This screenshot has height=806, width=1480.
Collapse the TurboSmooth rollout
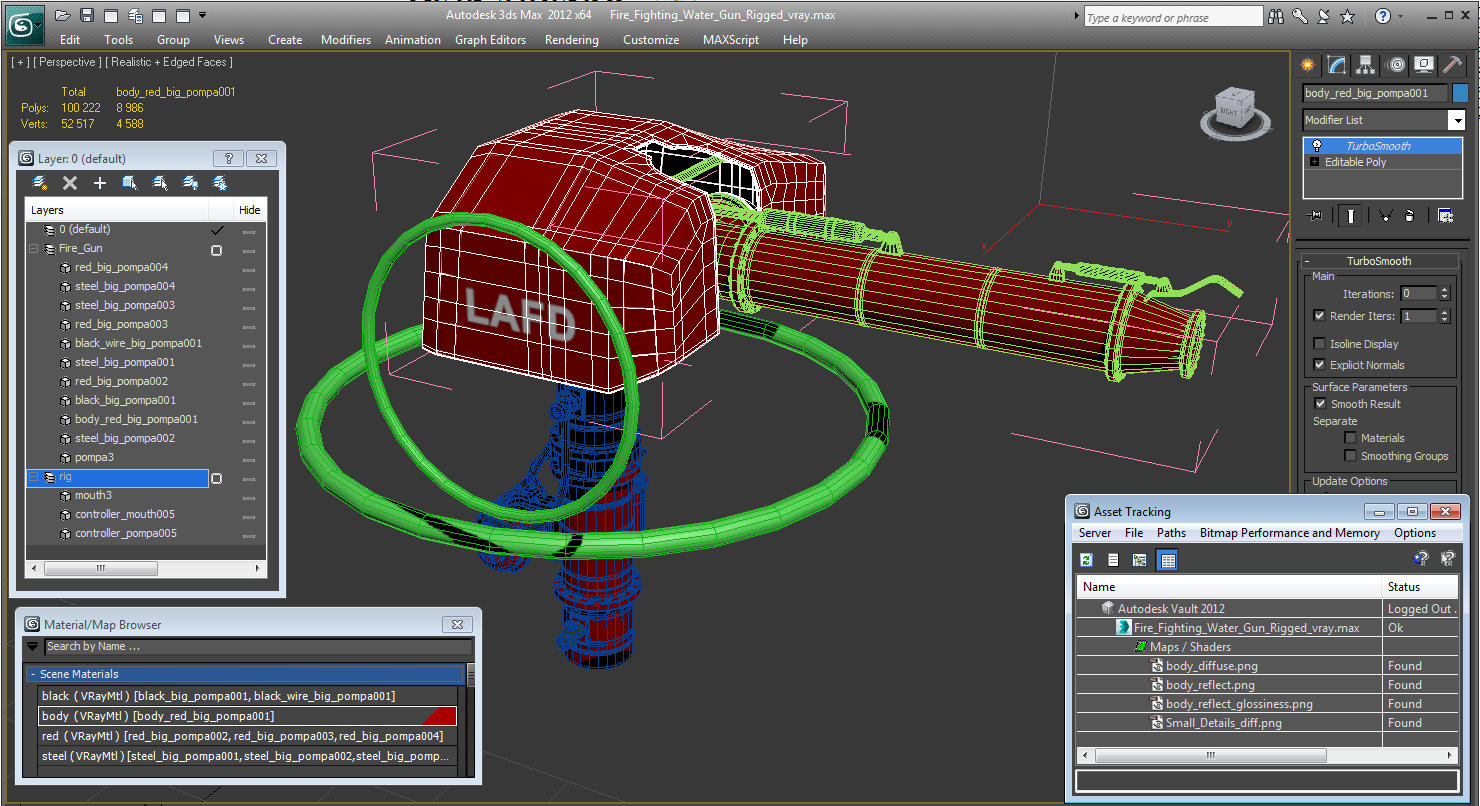pyautogui.click(x=1309, y=261)
